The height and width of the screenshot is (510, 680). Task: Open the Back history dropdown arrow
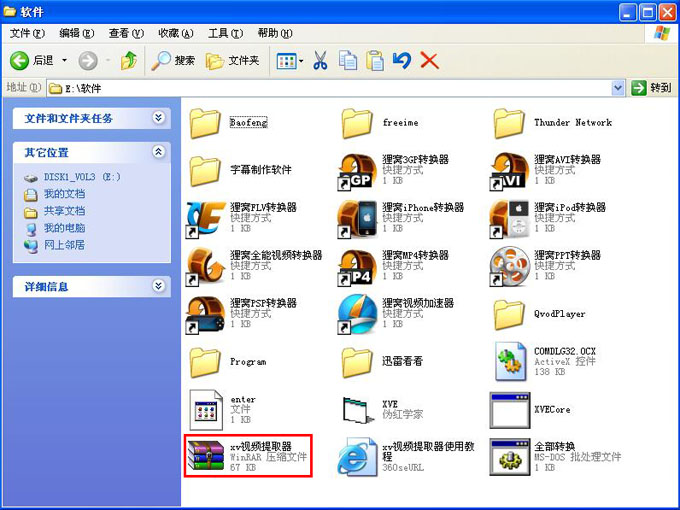65,60
